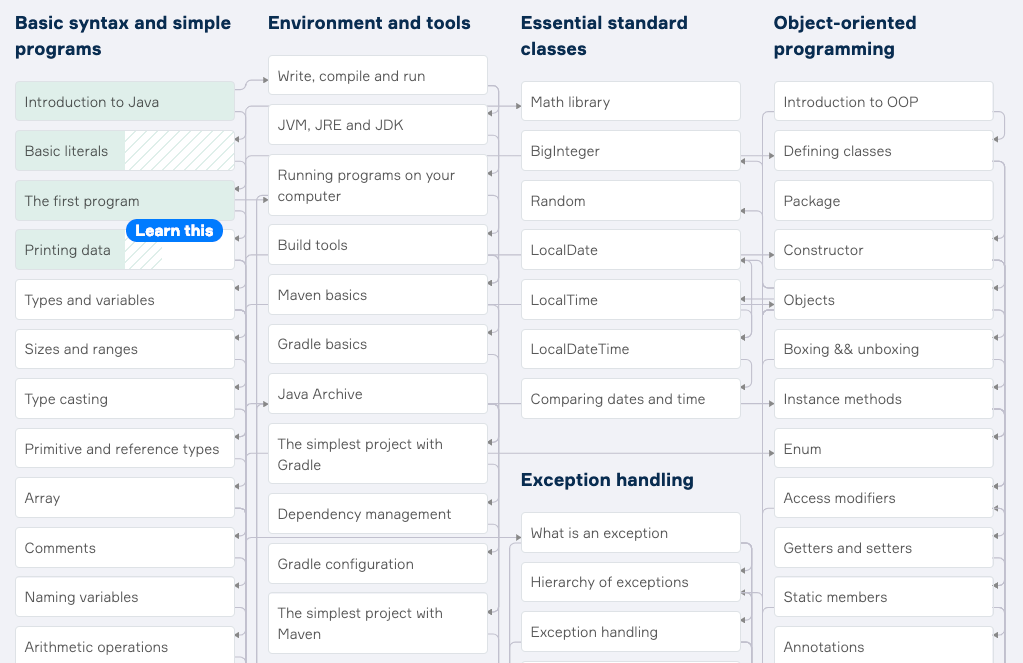Click the Gradle configuration card
This screenshot has width=1023, height=663.
pos(377,563)
